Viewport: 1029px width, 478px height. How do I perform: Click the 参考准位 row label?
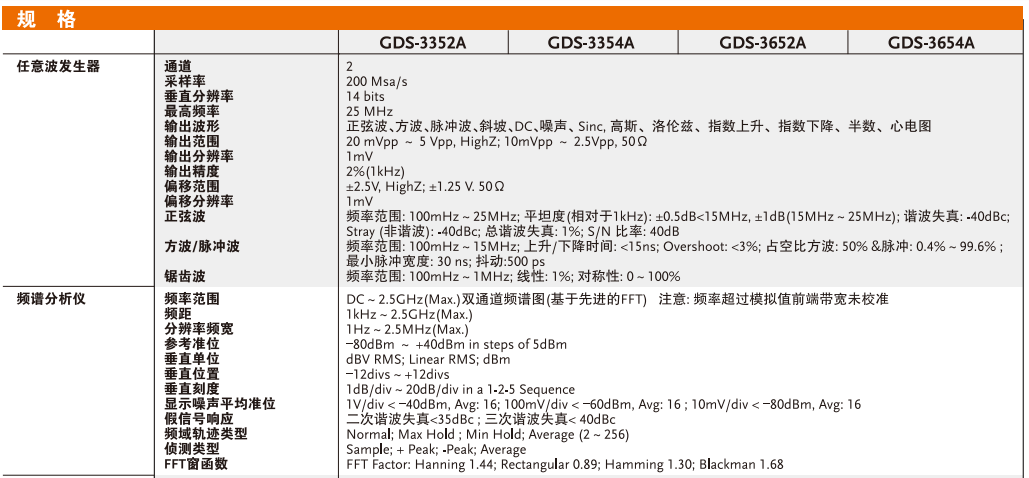click(x=192, y=345)
